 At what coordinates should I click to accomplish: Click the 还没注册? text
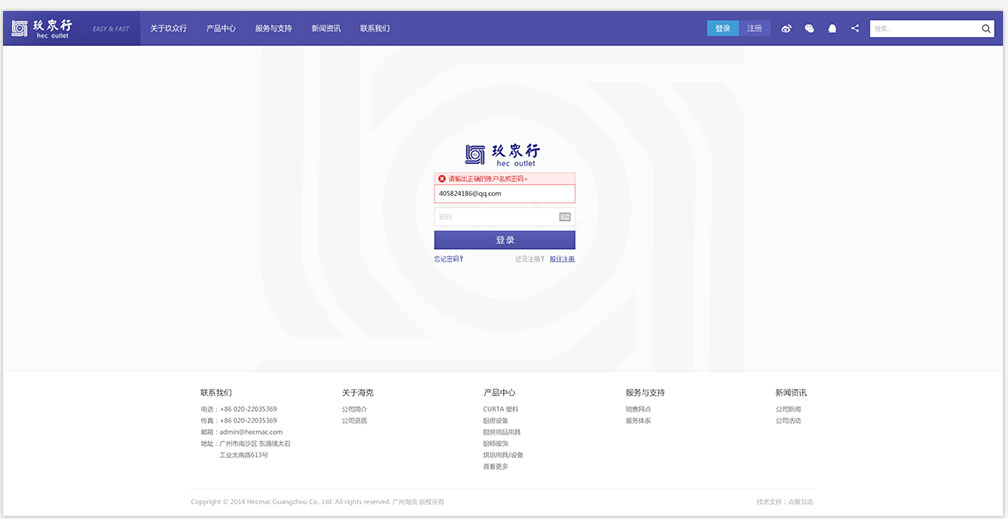[x=530, y=259]
